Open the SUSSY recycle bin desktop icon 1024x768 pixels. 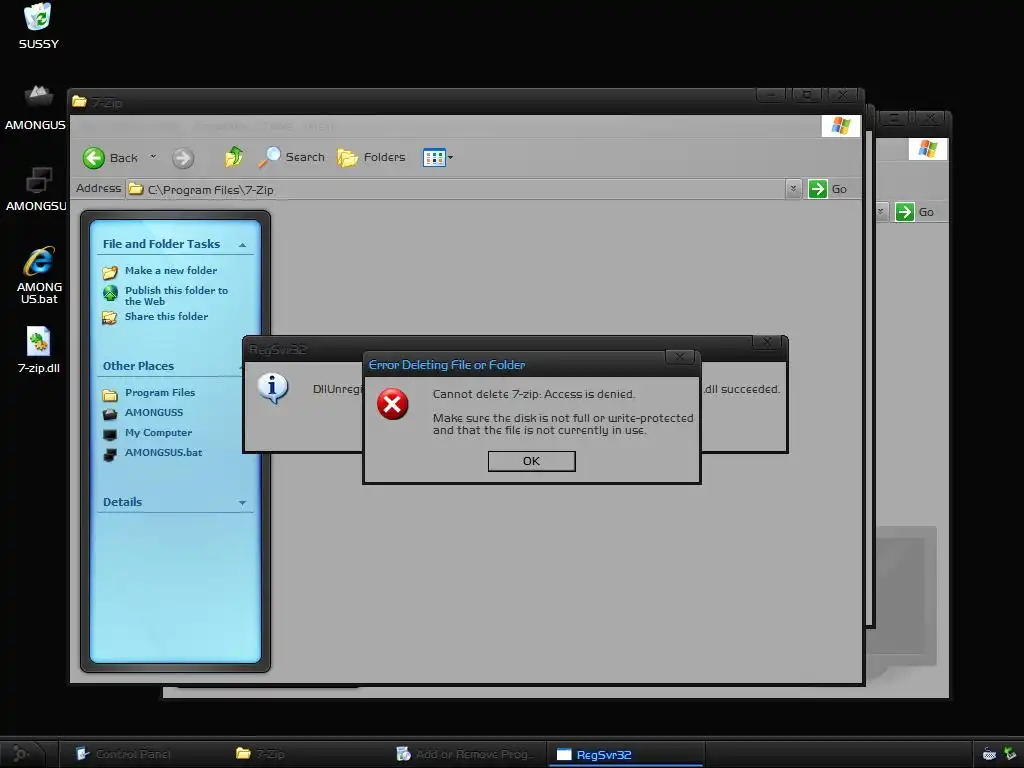(x=38, y=26)
